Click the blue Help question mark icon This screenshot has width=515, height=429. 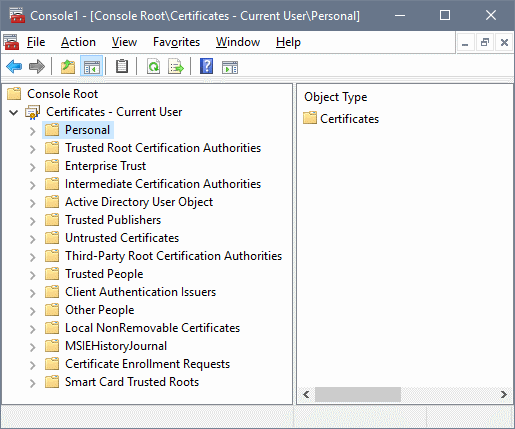click(x=206, y=66)
